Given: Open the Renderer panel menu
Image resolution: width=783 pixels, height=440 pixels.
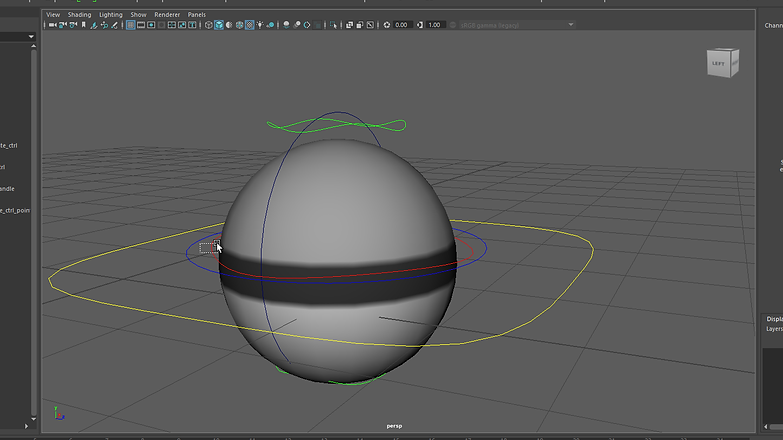Looking at the screenshot, I should tap(167, 14).
